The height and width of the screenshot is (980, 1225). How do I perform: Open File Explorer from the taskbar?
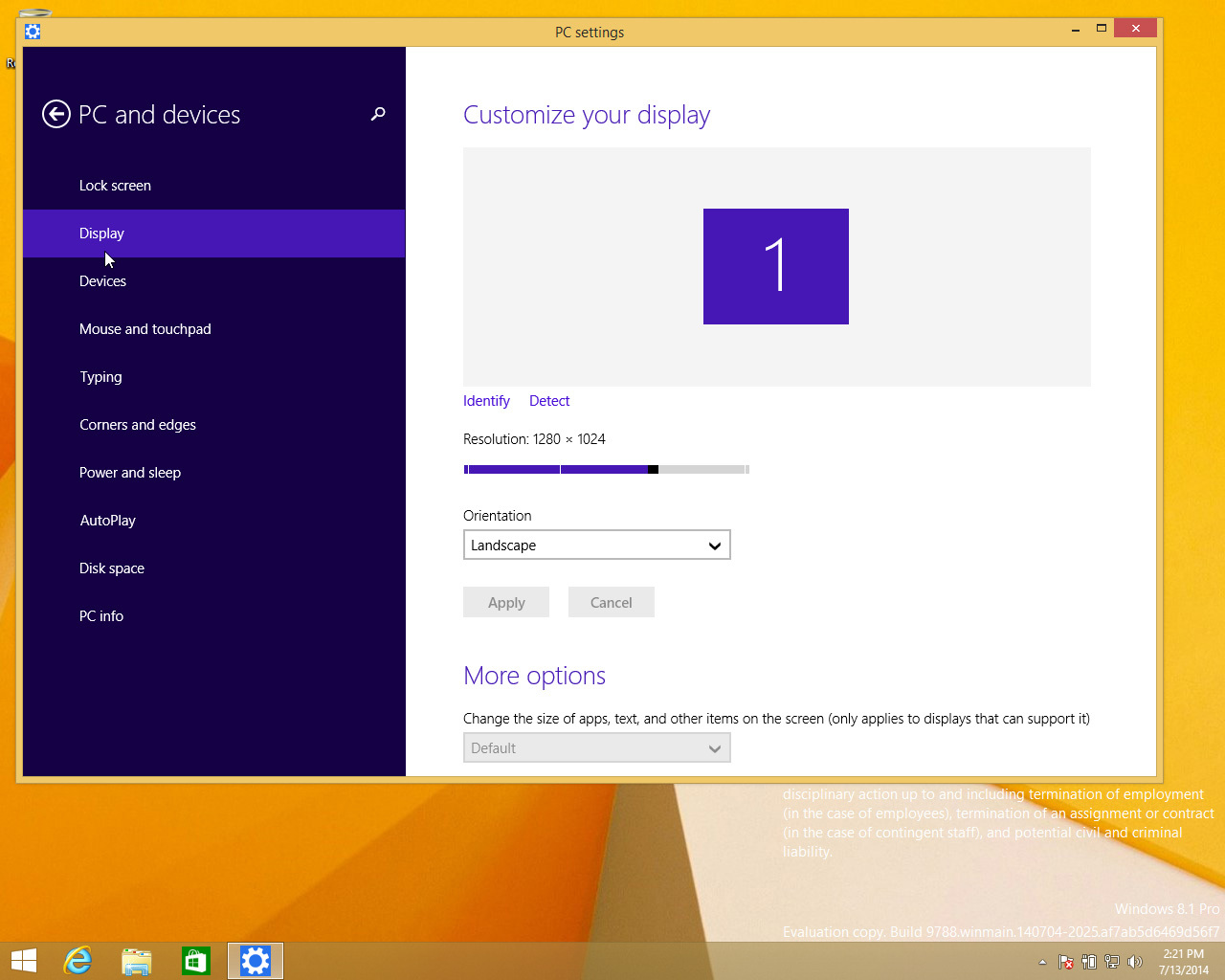pos(137,961)
